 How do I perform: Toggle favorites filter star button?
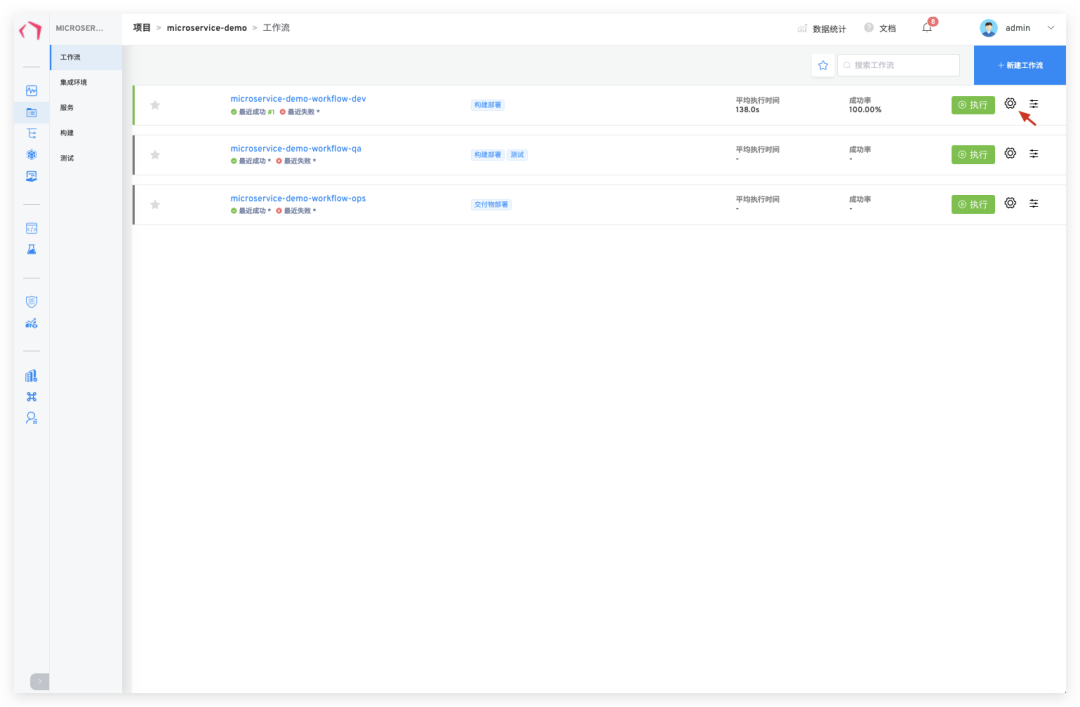click(823, 65)
